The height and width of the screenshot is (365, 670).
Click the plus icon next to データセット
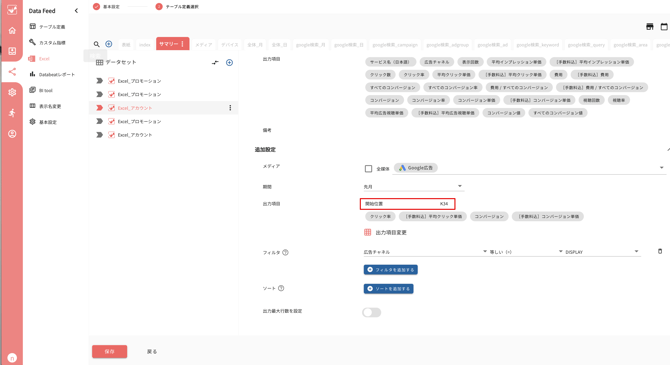pyautogui.click(x=229, y=62)
